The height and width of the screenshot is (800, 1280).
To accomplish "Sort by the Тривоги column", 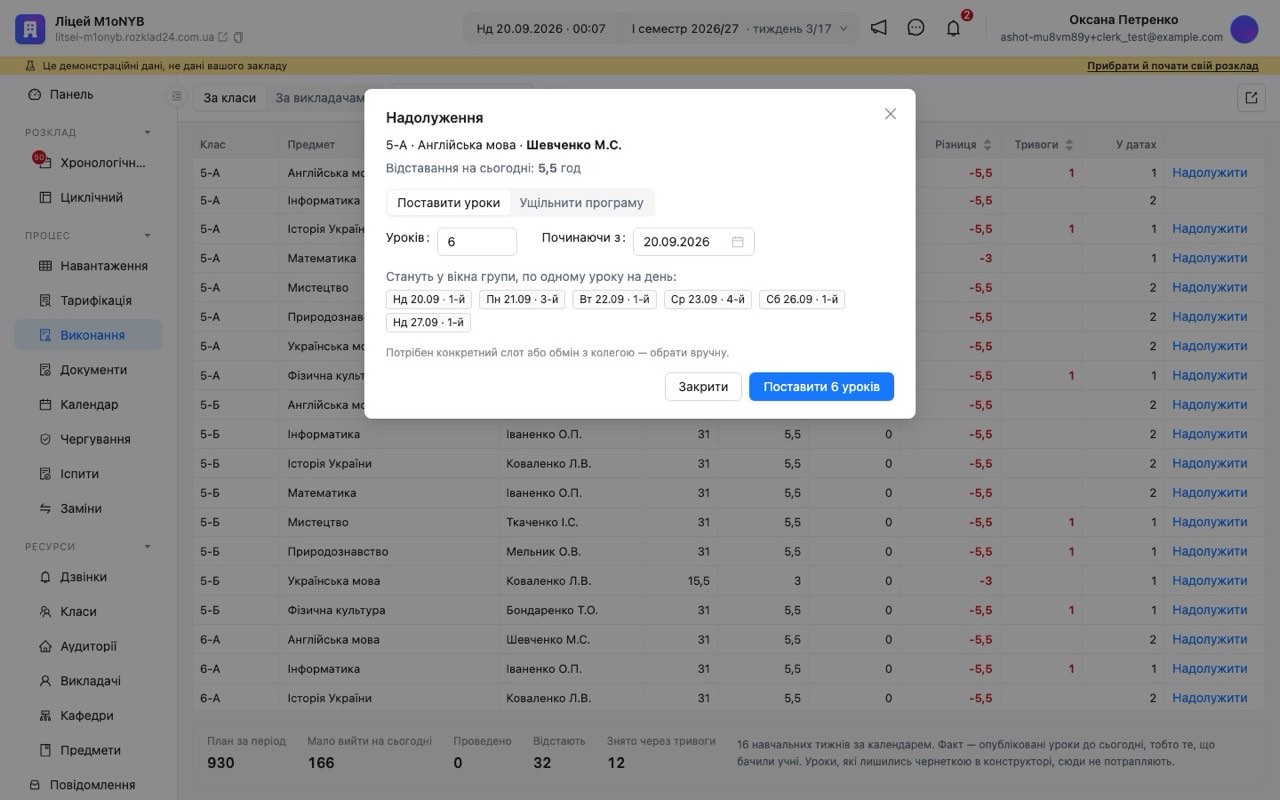I will [1044, 145].
